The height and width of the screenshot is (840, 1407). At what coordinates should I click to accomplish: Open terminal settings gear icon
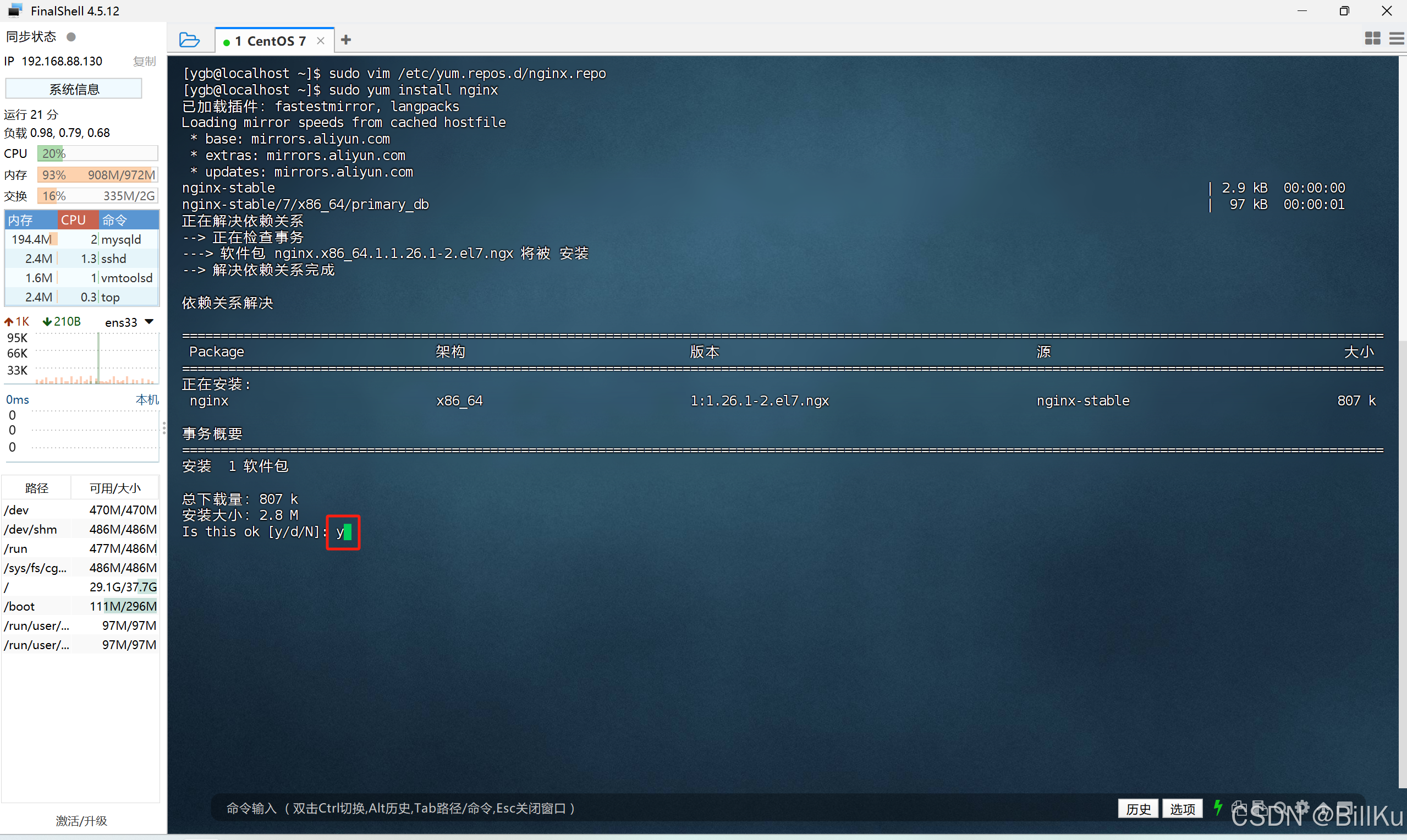pos(1302,808)
